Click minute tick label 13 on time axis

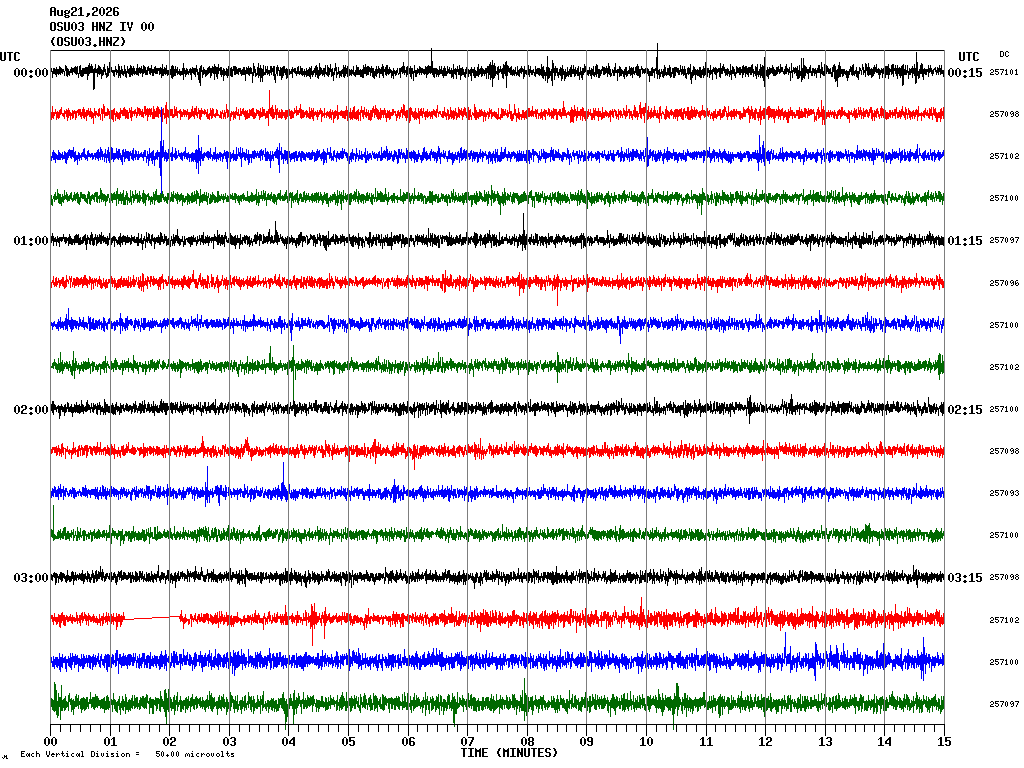[x=825, y=742]
